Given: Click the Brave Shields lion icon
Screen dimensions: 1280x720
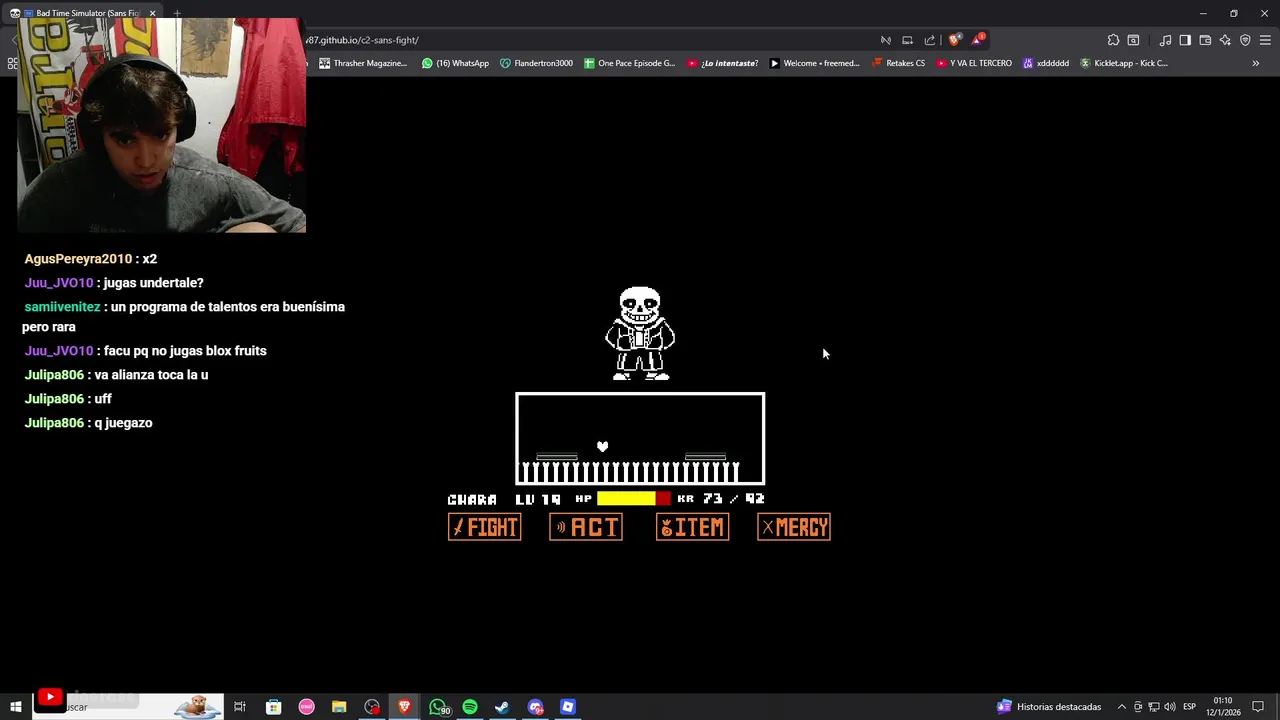Looking at the screenshot, I should coord(955,40).
